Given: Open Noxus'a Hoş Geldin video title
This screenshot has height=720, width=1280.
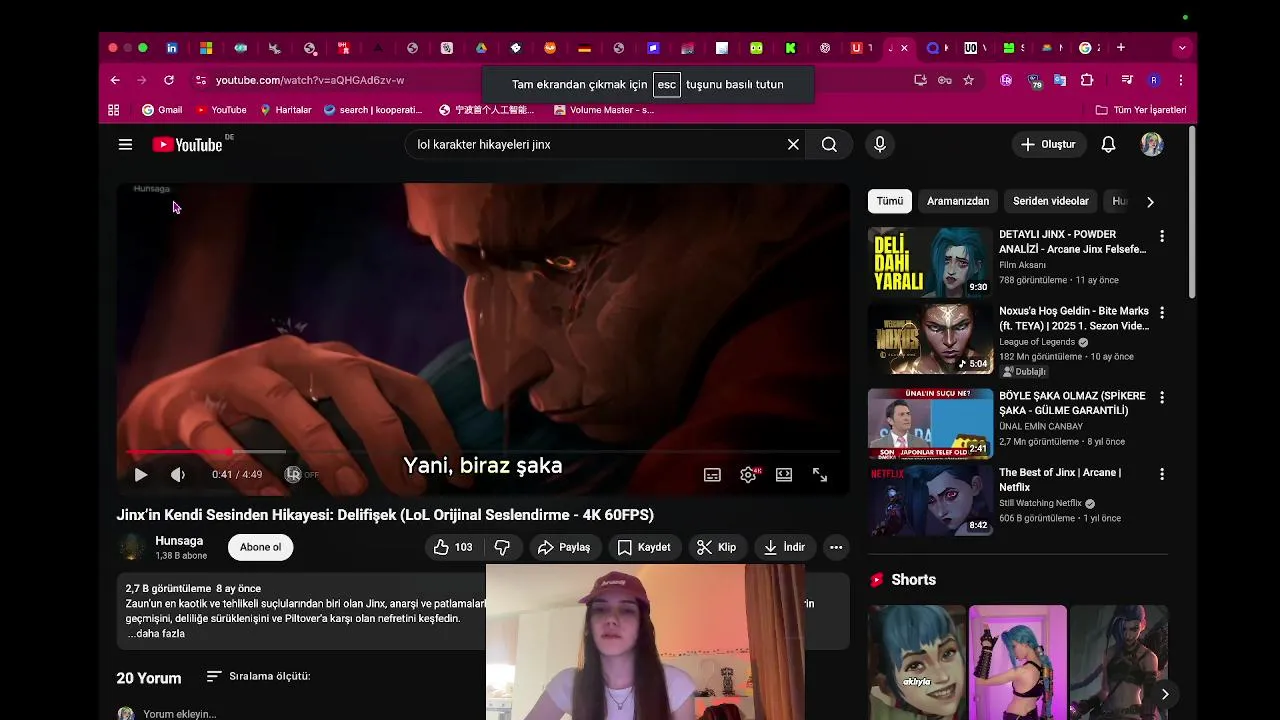Looking at the screenshot, I should tap(1074, 319).
